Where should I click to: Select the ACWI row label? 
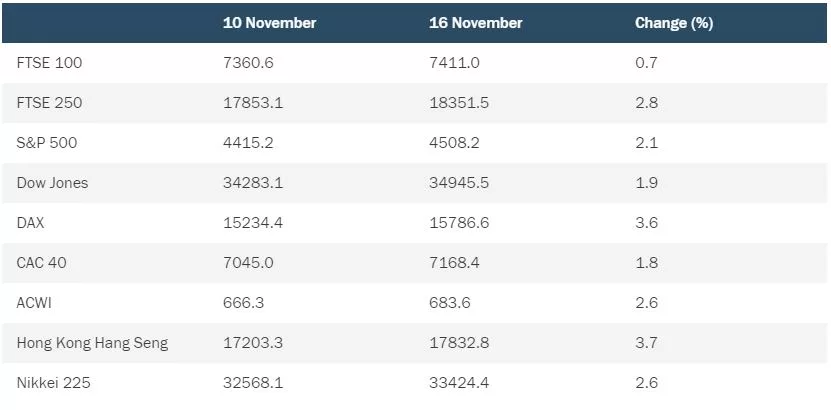coord(34,303)
